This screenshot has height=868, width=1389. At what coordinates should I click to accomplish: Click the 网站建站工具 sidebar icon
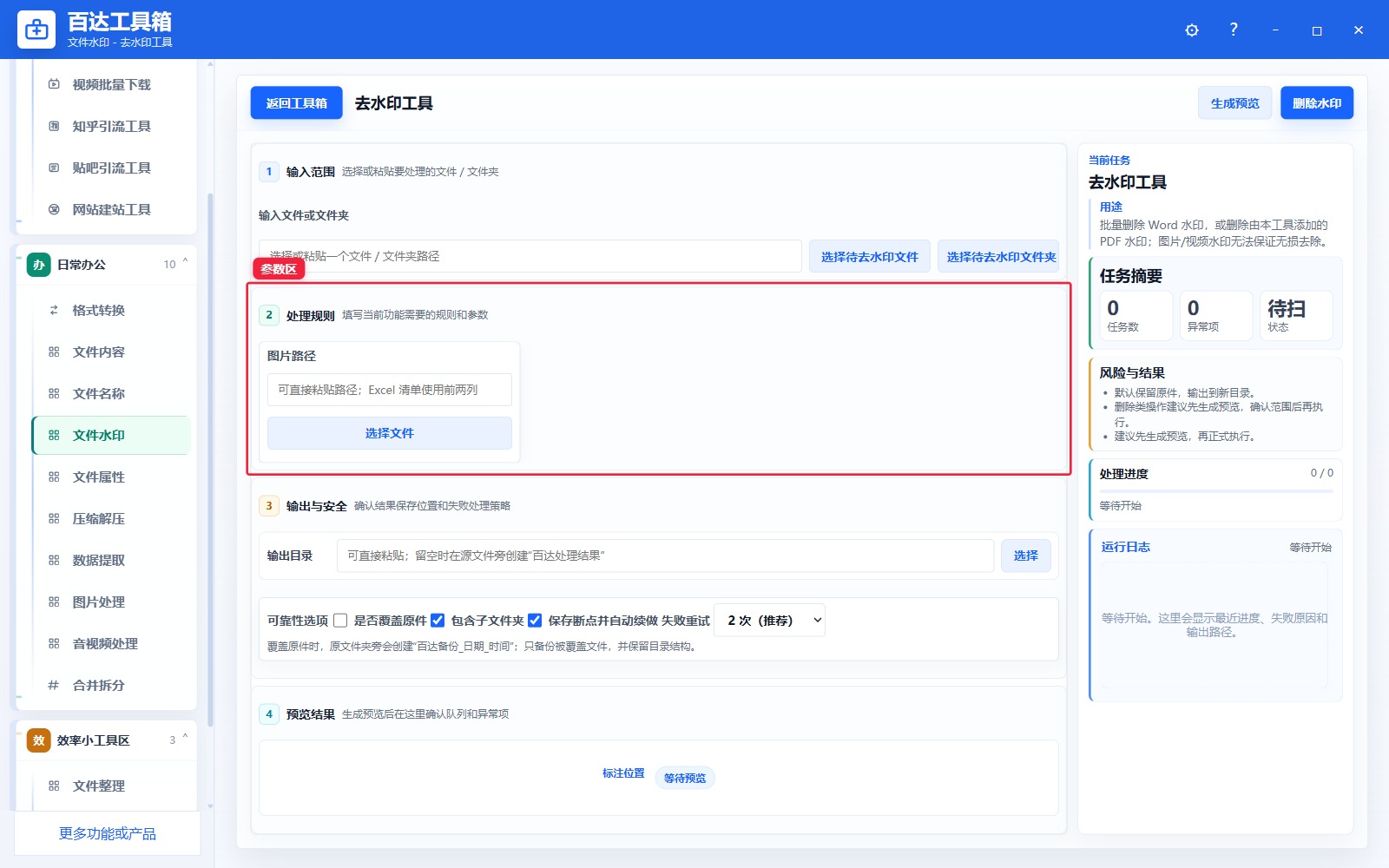[54, 209]
